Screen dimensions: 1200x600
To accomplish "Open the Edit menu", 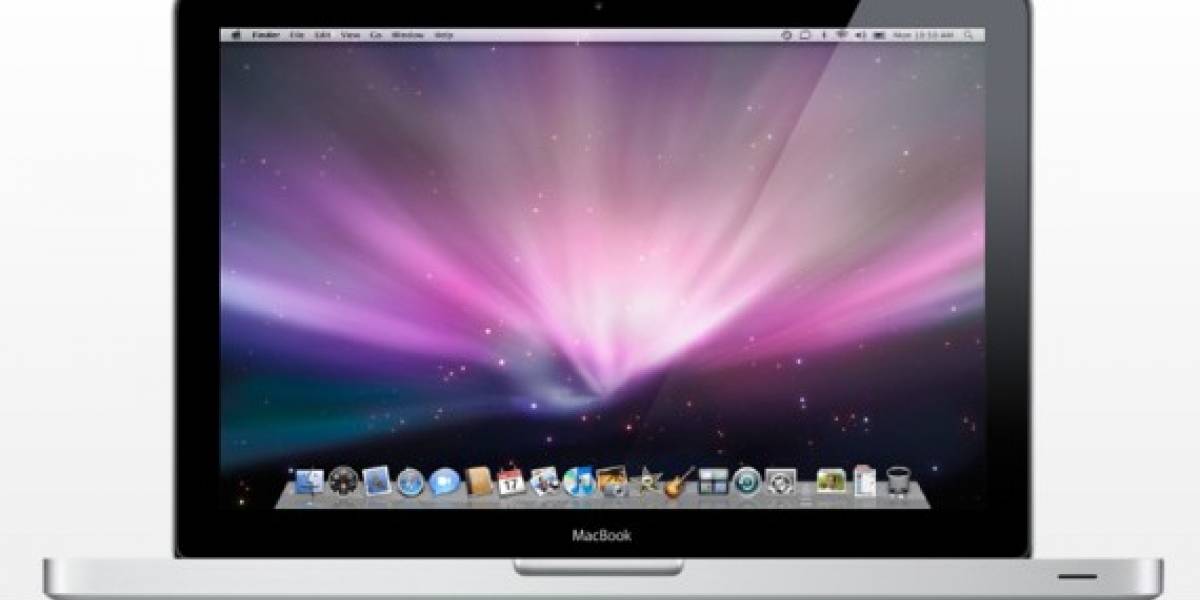I will 323,35.
